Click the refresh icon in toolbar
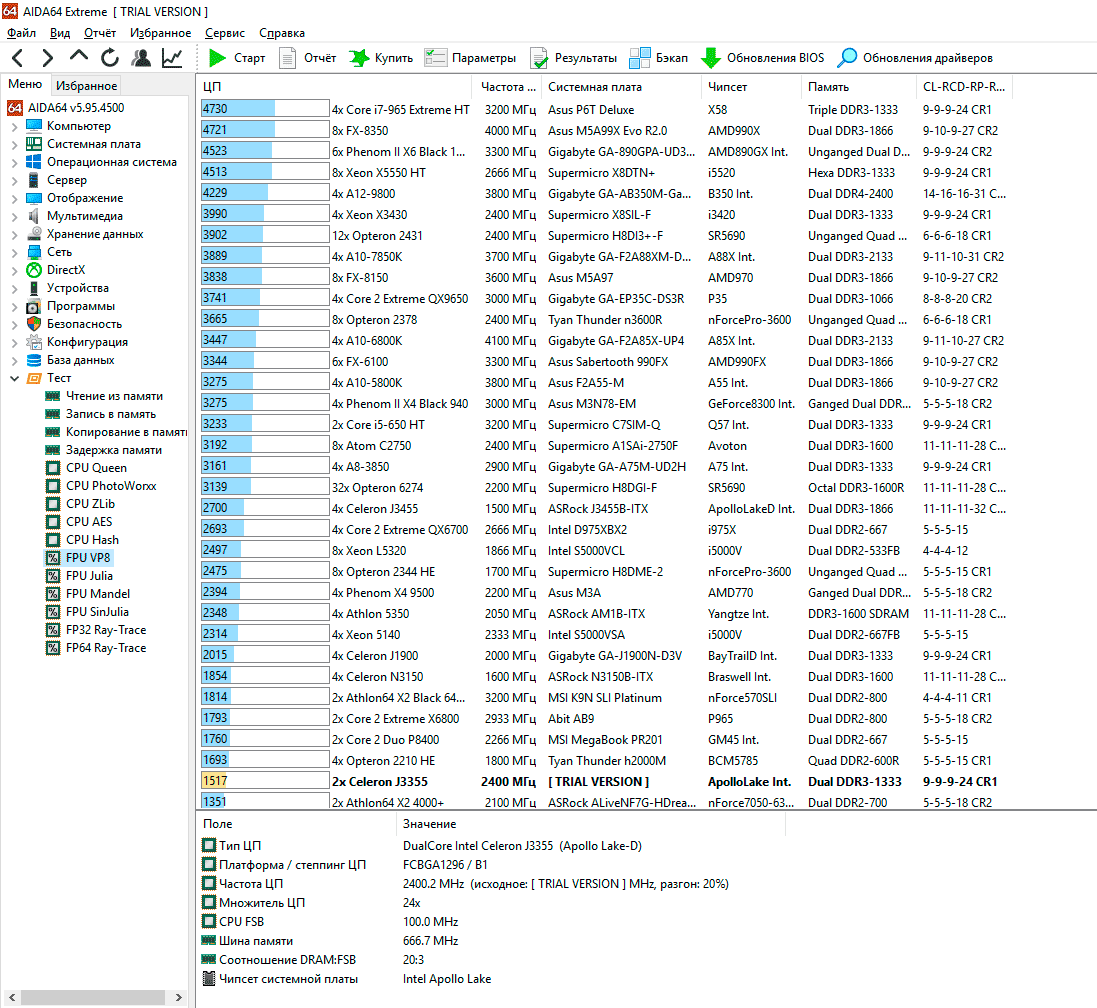 tap(110, 58)
